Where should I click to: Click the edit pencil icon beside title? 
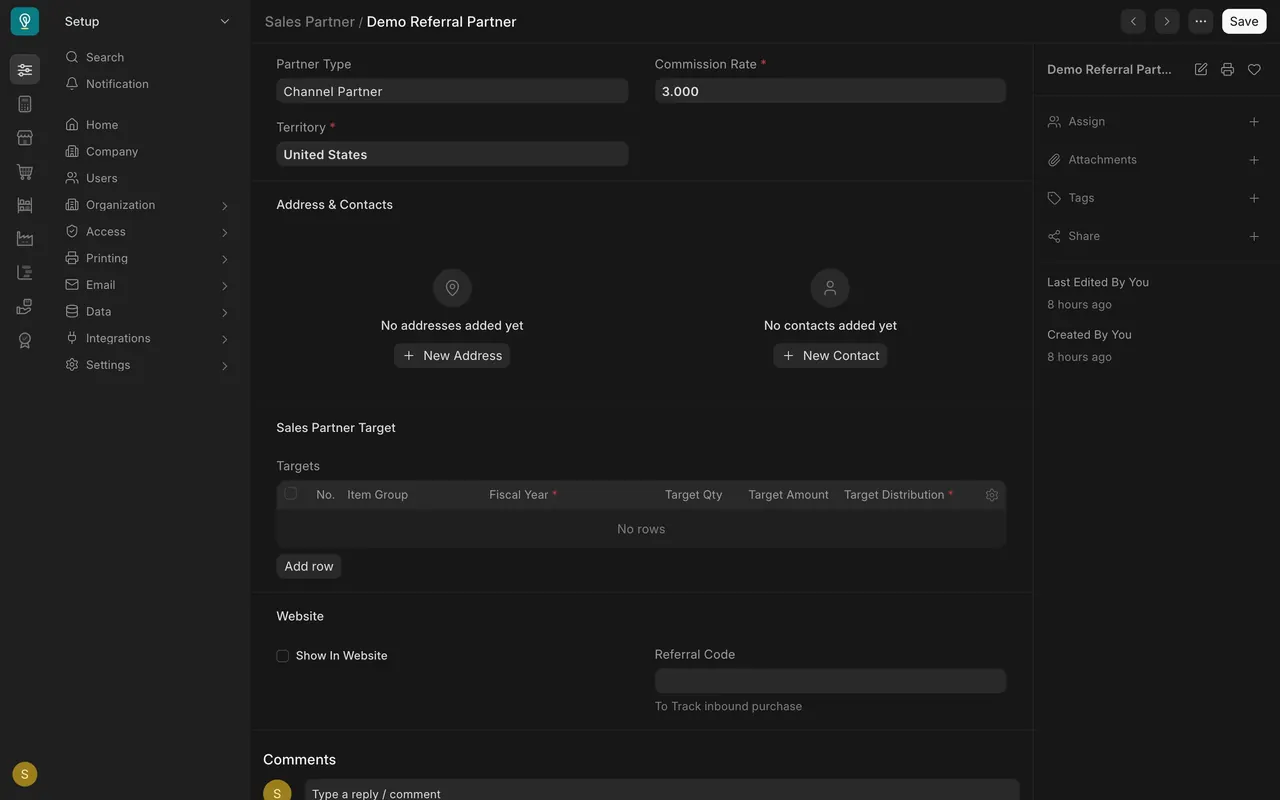[1201, 69]
